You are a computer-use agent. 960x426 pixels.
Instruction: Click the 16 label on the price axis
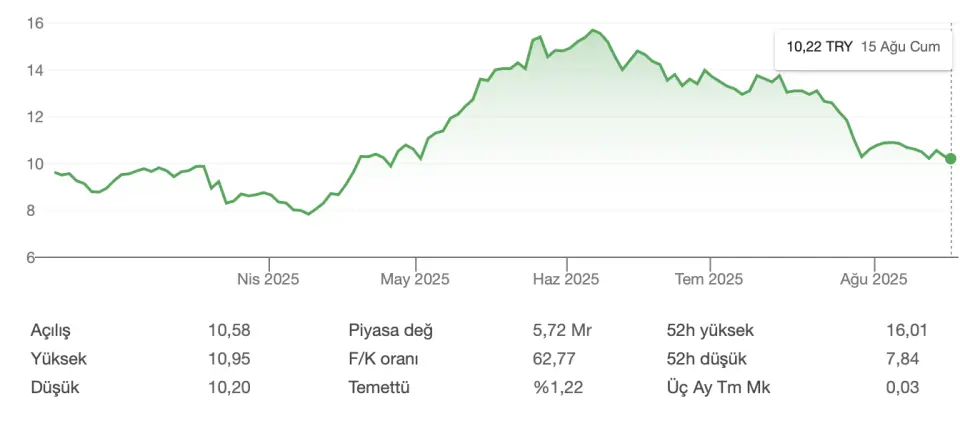pos(34,23)
